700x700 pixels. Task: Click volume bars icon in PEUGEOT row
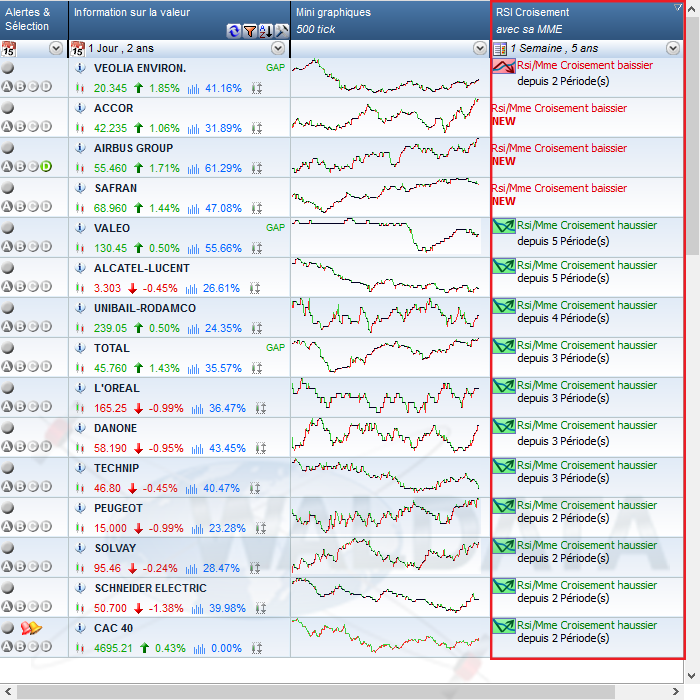click(x=197, y=529)
